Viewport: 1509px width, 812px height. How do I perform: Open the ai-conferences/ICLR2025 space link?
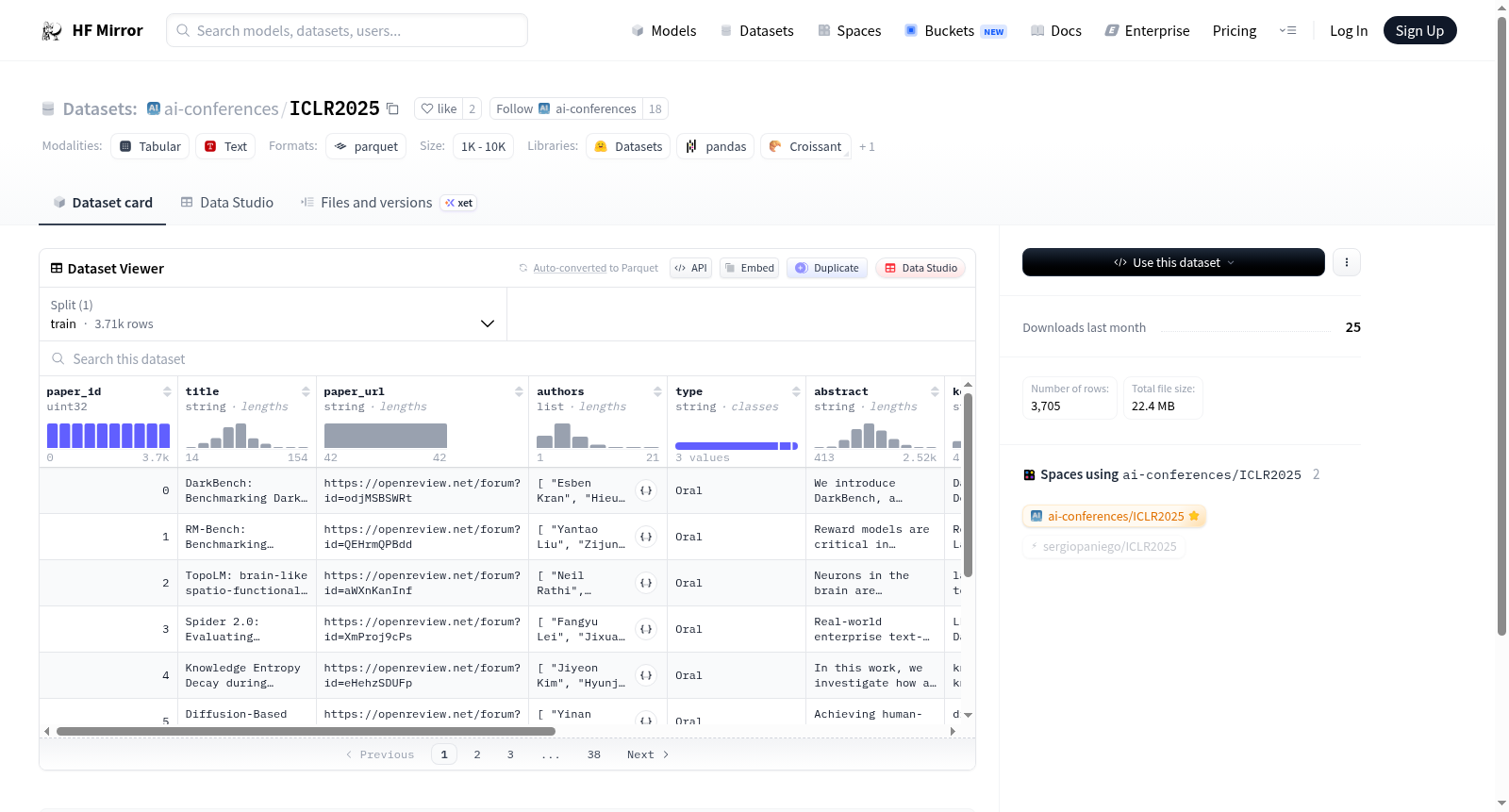(1114, 516)
